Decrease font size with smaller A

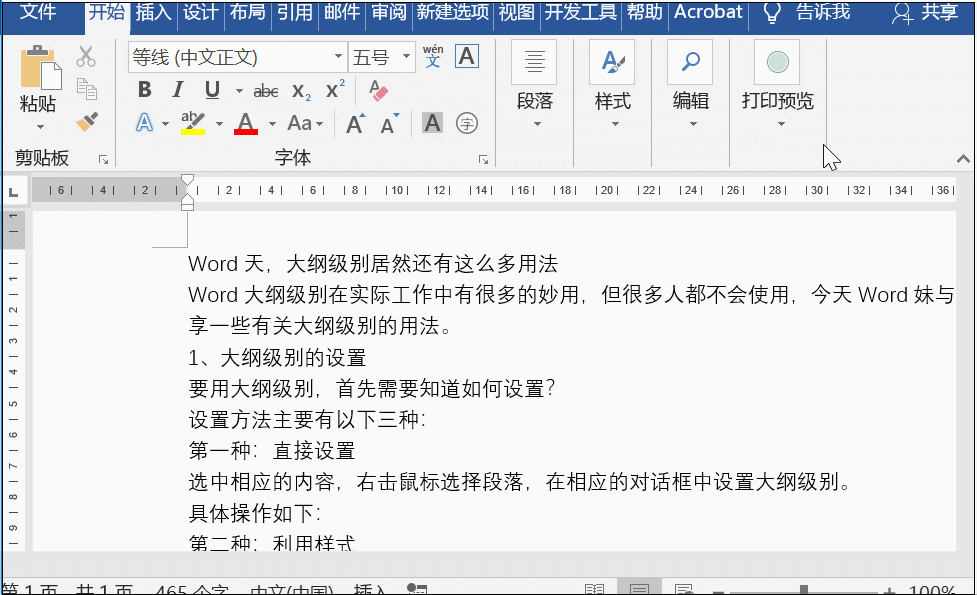(390, 123)
